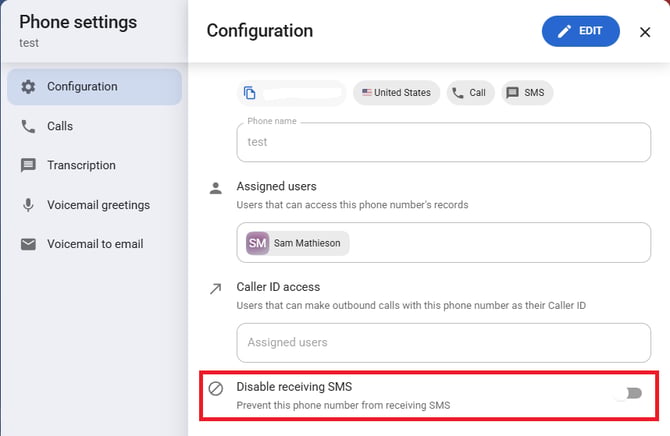Go to Voicemail to email settings
Screen dimensions: 670x436
point(94,244)
